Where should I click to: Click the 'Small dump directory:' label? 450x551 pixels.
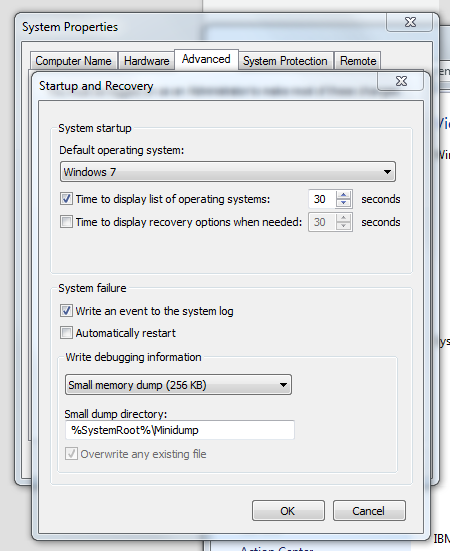(x=116, y=414)
